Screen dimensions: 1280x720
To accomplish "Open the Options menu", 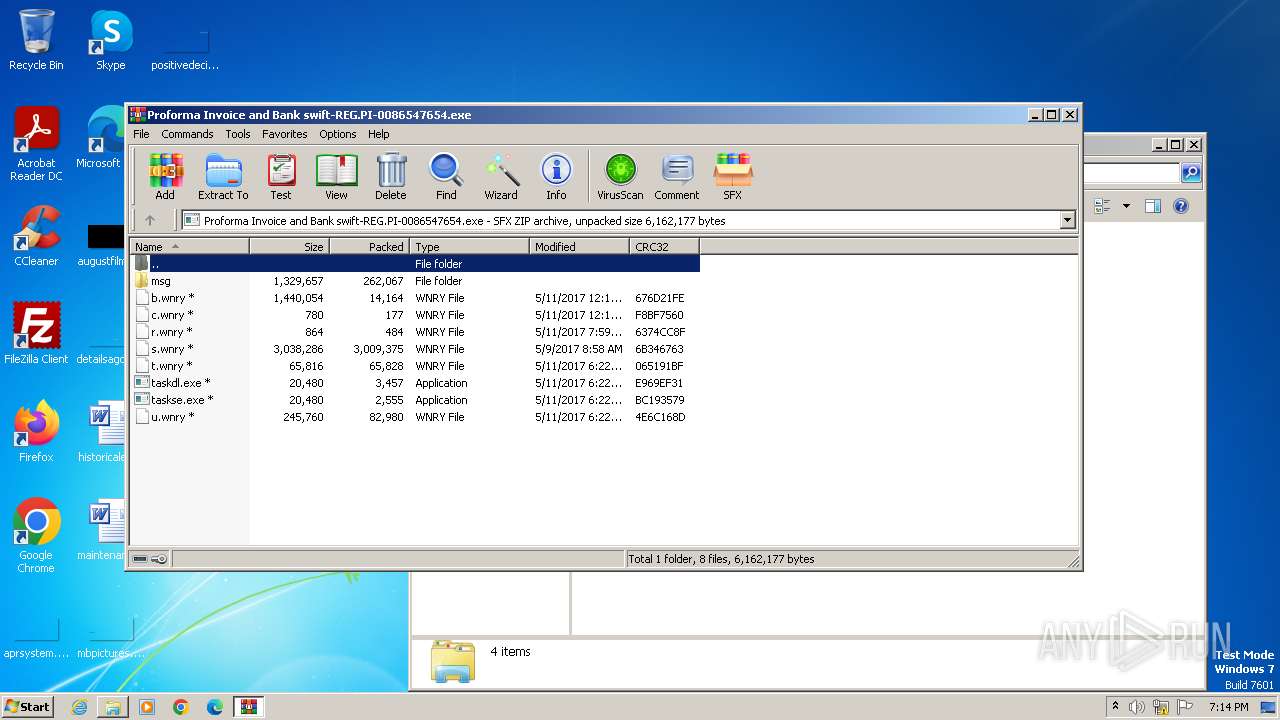I will point(338,134).
